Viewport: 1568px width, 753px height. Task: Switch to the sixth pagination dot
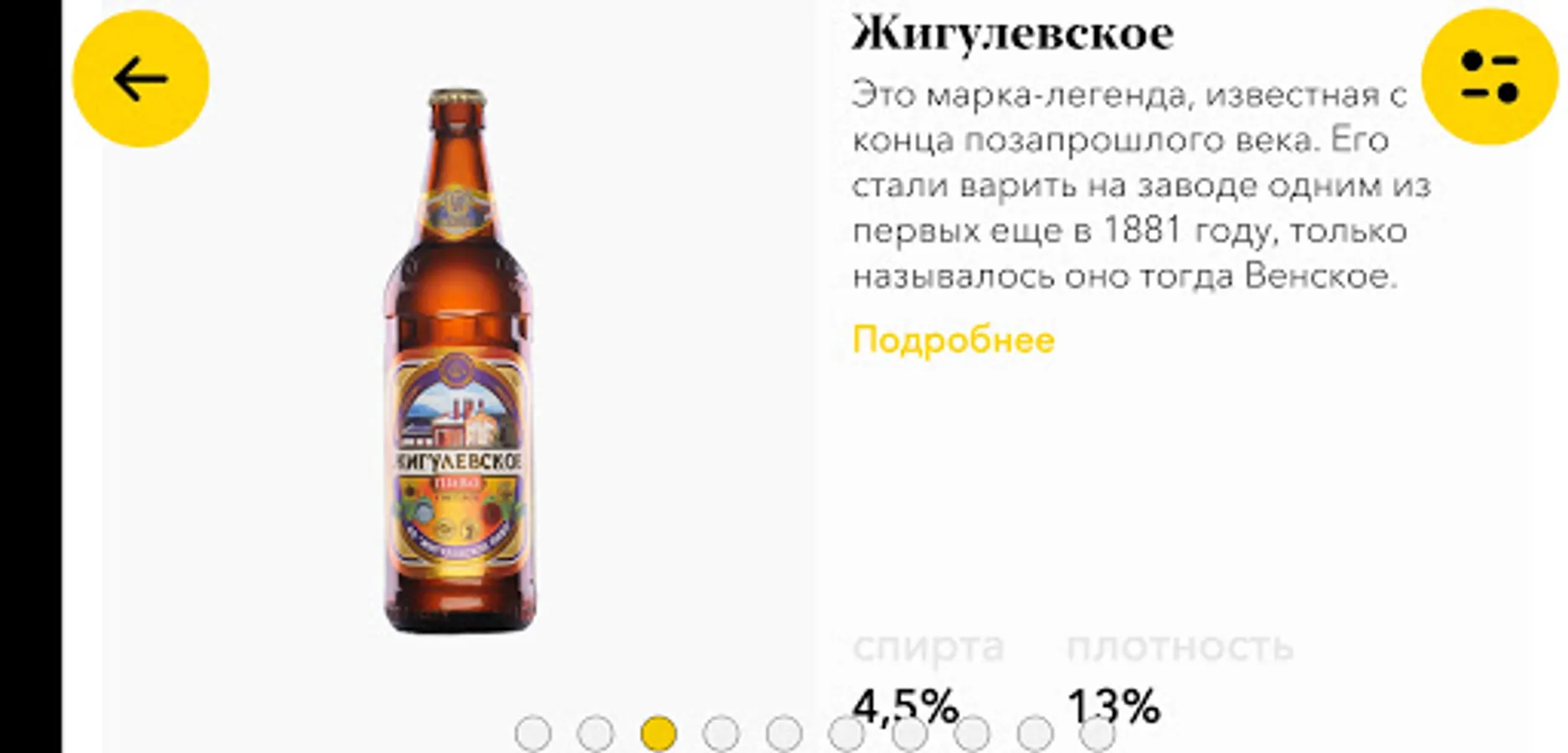(846, 734)
